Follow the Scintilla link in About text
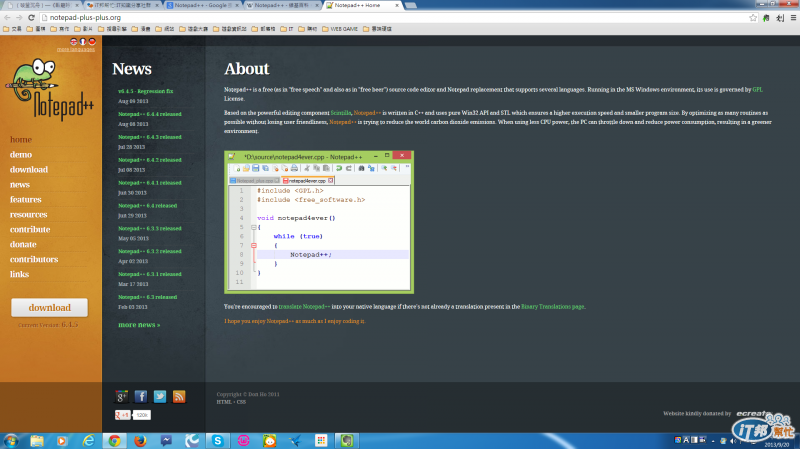The height and width of the screenshot is (449, 800). [340, 113]
